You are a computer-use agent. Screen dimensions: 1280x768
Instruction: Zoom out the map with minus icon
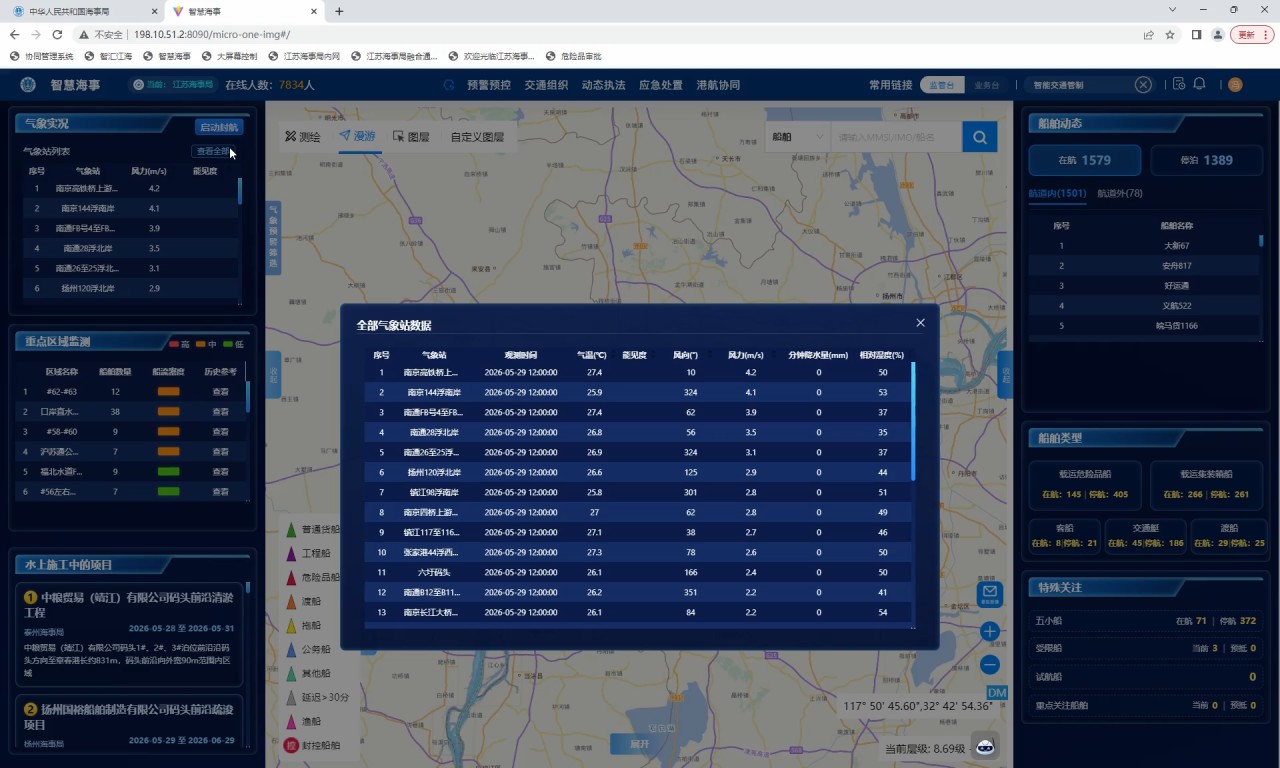pos(989,664)
